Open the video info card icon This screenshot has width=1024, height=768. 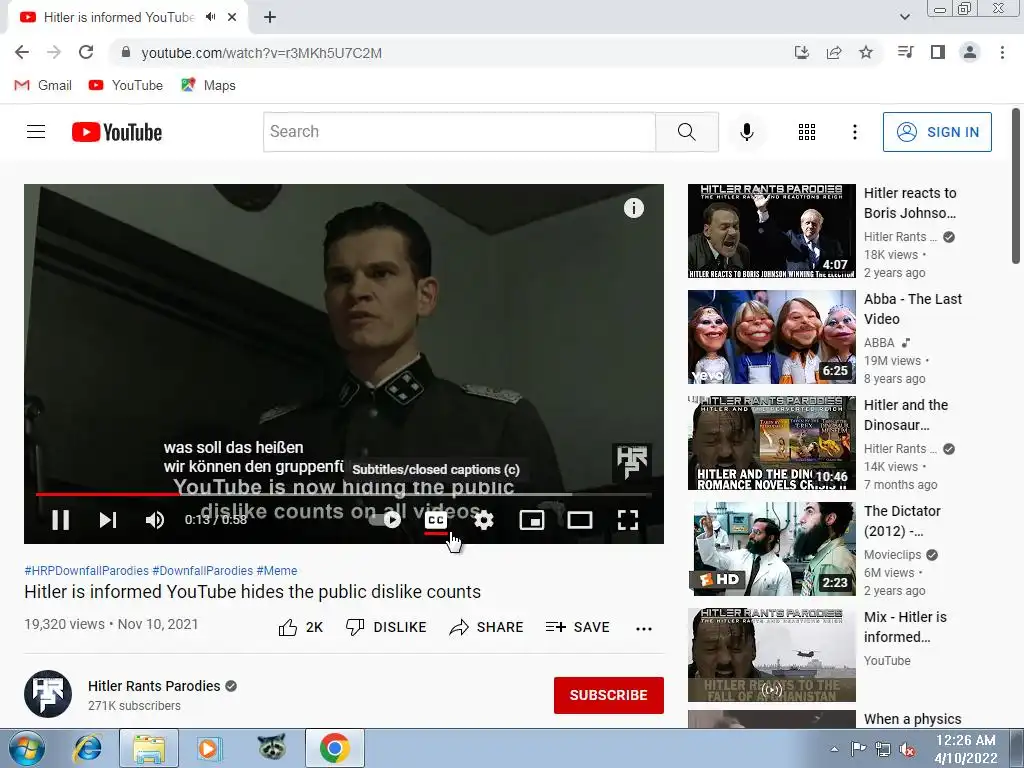tap(633, 208)
